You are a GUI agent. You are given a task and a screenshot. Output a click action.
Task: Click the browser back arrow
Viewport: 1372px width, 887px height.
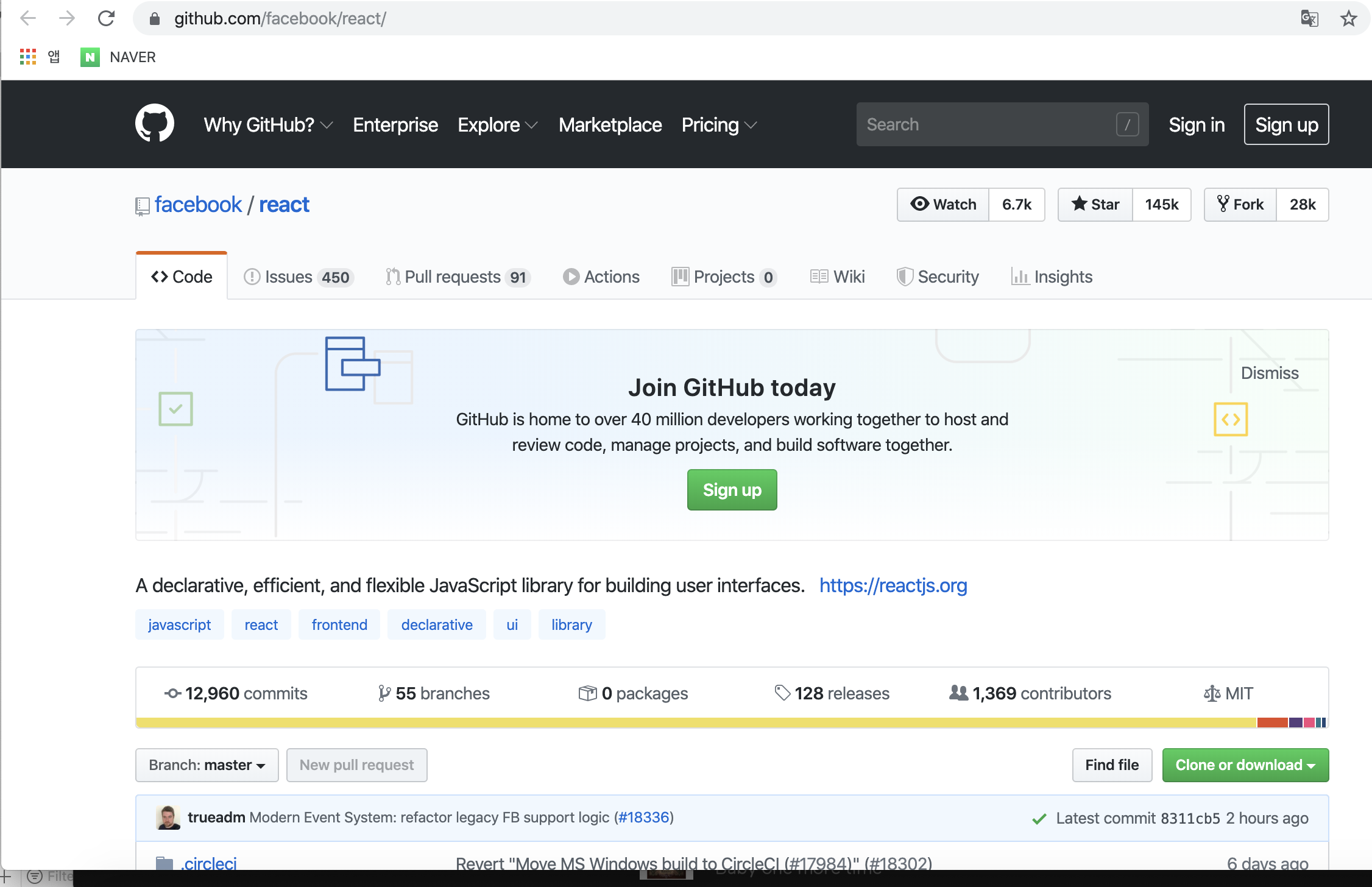tap(28, 18)
